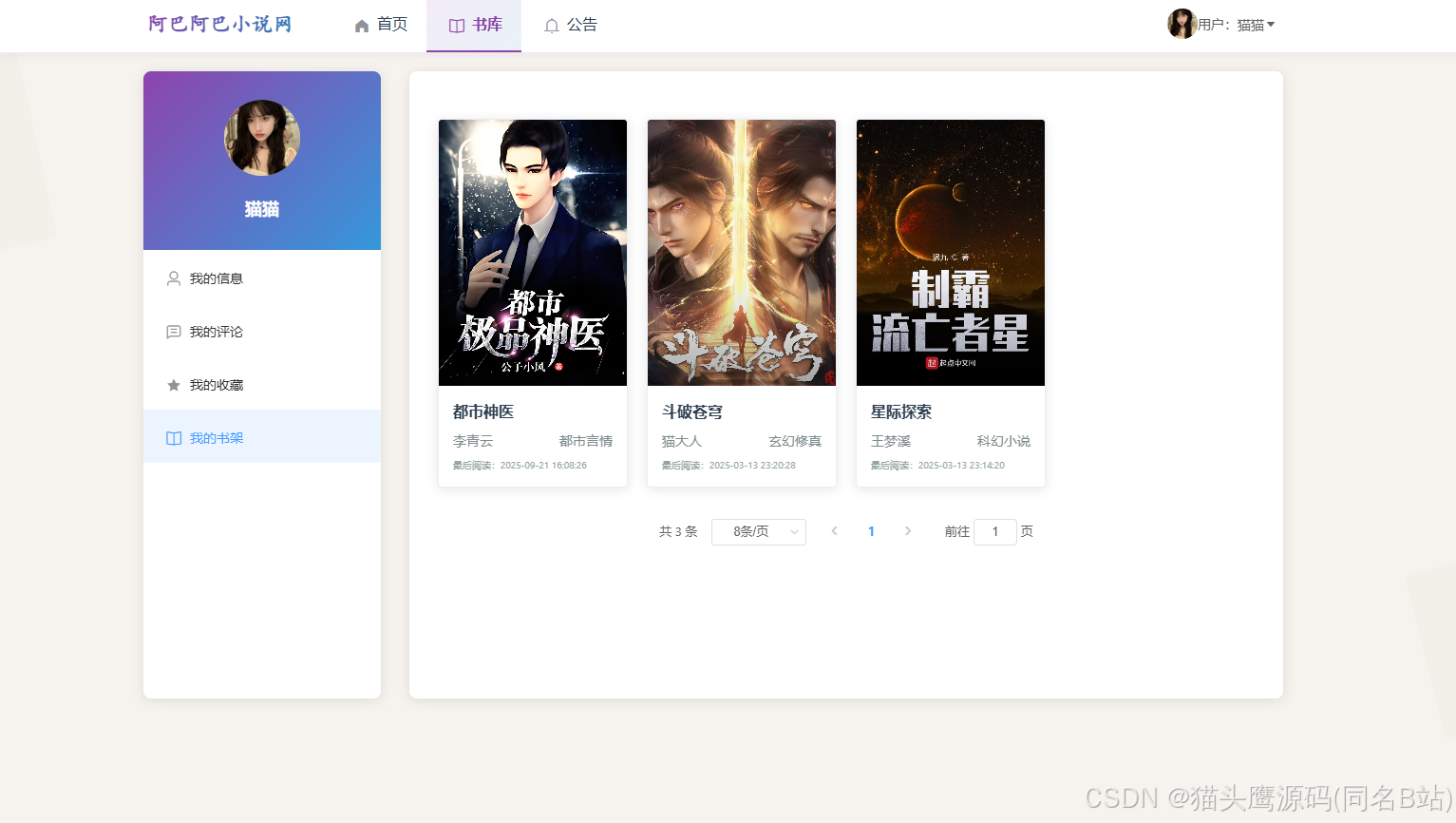Go to next page arrow

(x=908, y=531)
